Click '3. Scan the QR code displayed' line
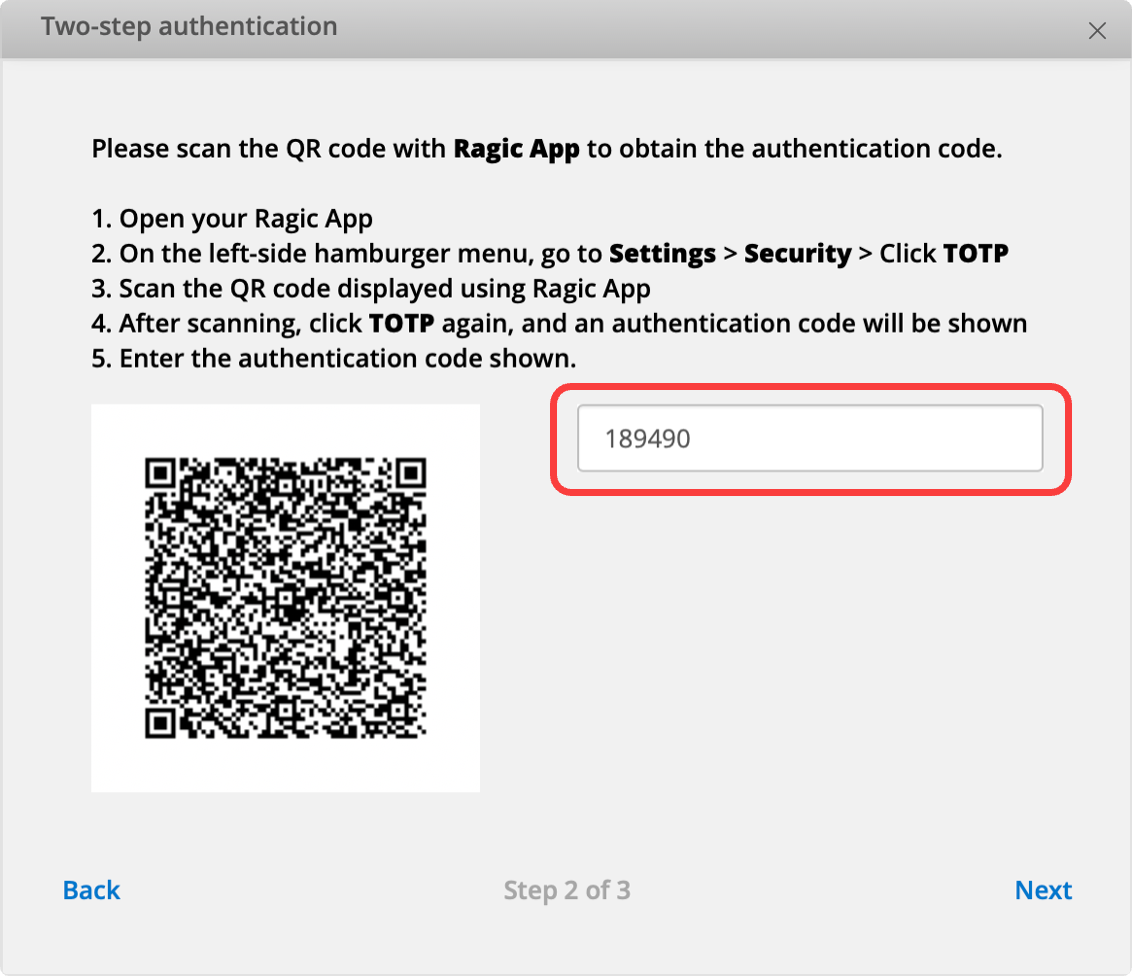The height and width of the screenshot is (976, 1132). click(371, 289)
